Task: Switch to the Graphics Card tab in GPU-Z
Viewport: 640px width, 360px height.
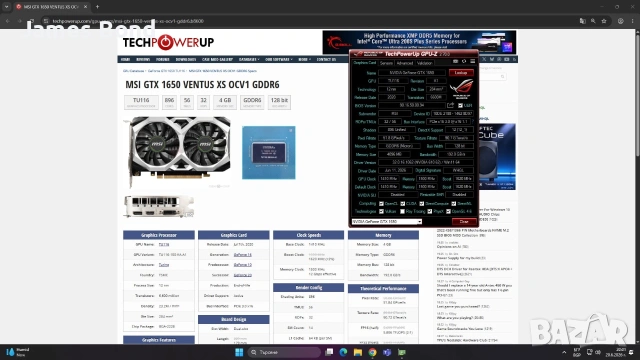Action: 364,63
